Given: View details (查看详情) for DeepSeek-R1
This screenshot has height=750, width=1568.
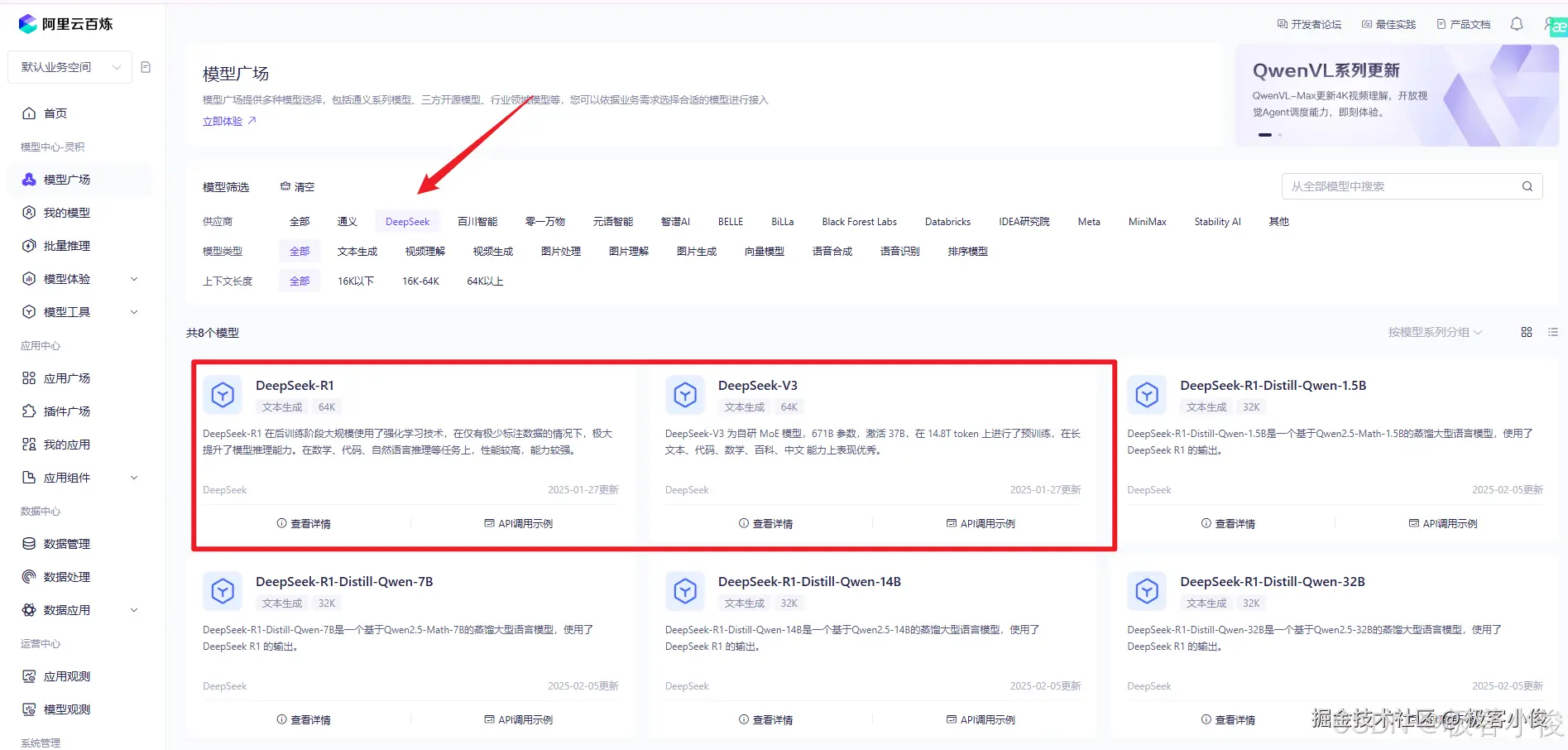Looking at the screenshot, I should point(304,523).
